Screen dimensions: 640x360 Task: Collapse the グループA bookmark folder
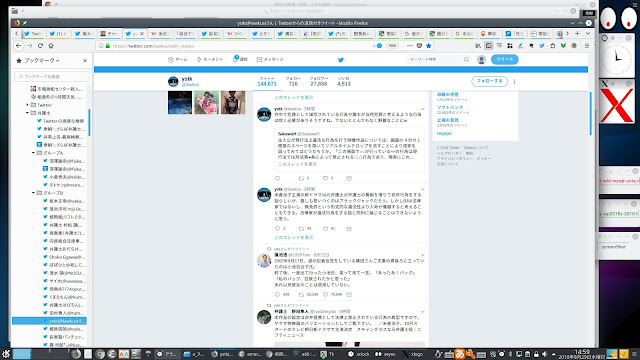[33, 153]
